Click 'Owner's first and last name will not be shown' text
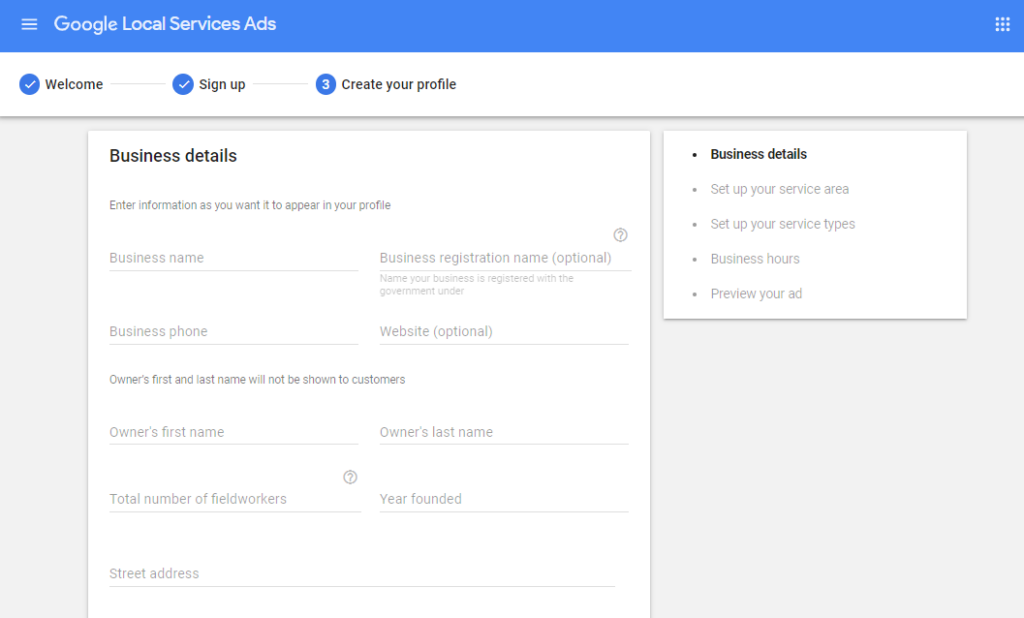Viewport: 1024px width, 618px height. (x=257, y=380)
